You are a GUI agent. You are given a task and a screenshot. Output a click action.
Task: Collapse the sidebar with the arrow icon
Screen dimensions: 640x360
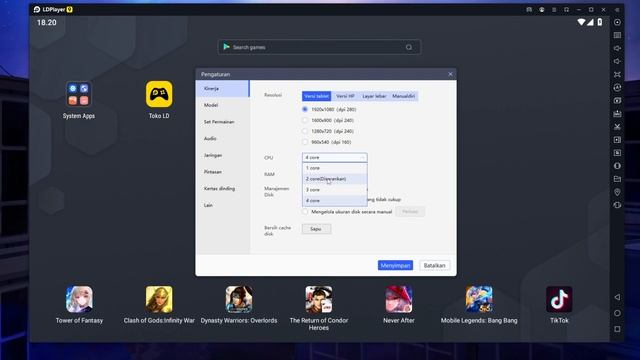pos(617,9)
